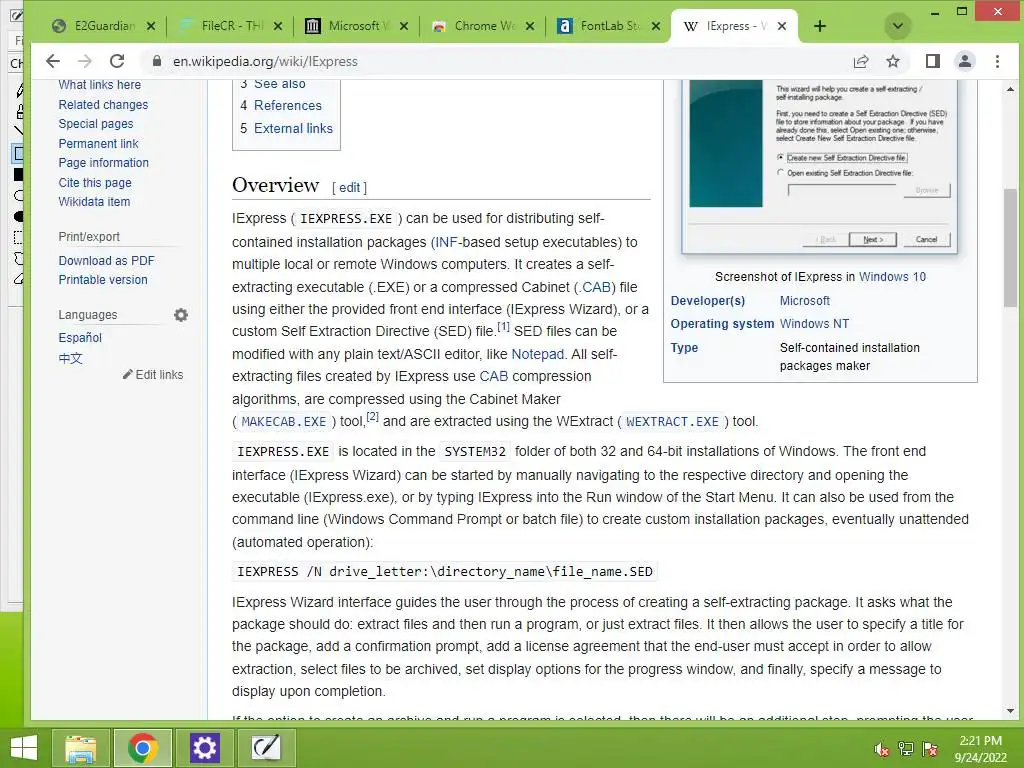The image size is (1024, 768).
Task: Open a new browser tab
Action: coord(820,26)
